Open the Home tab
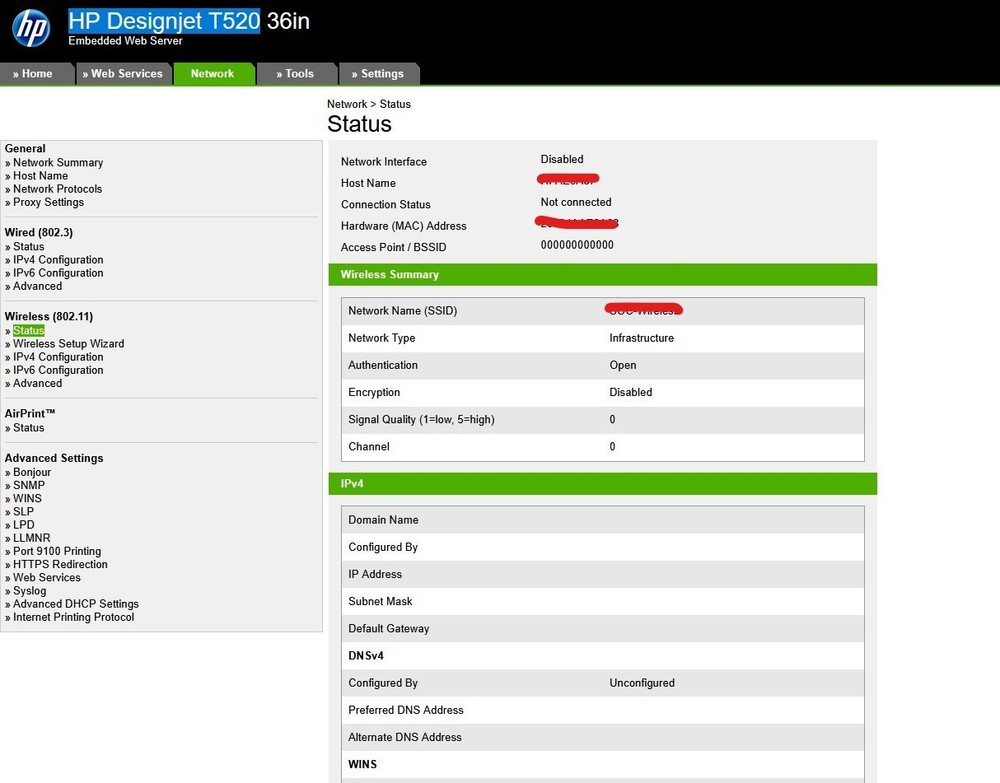The width and height of the screenshot is (1000, 783). point(37,74)
